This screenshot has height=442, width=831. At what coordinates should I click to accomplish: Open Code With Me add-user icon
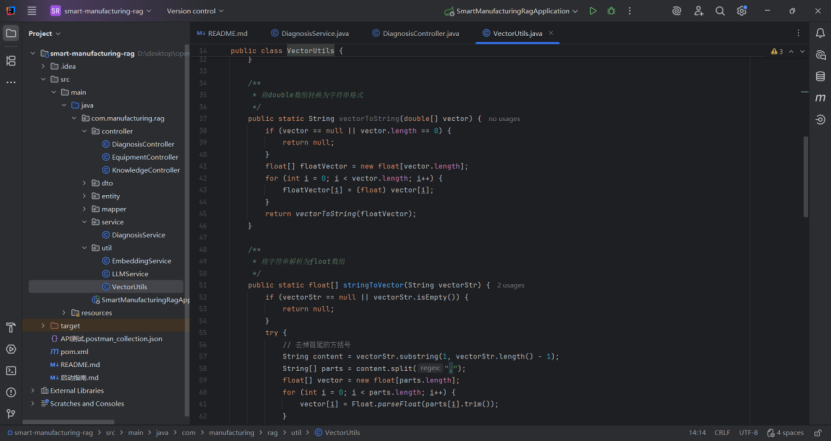(699, 11)
